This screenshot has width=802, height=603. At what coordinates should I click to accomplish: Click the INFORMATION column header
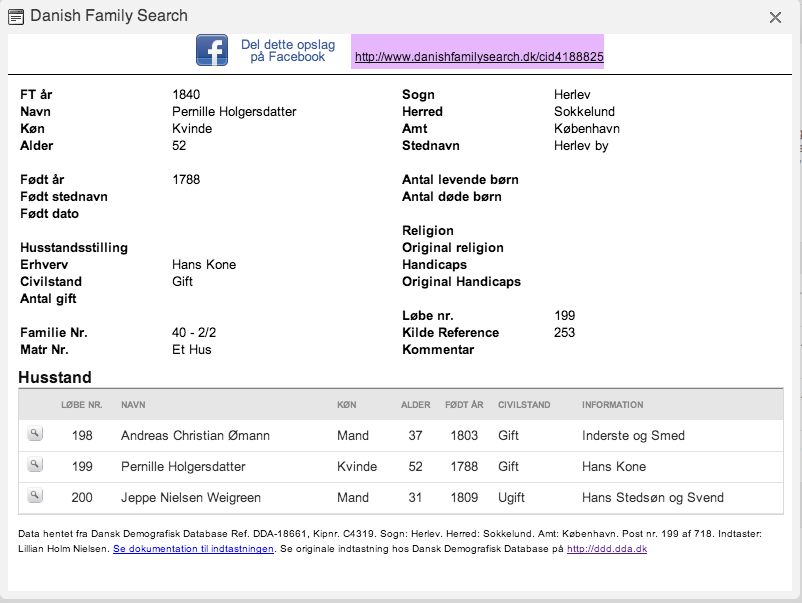coord(612,405)
